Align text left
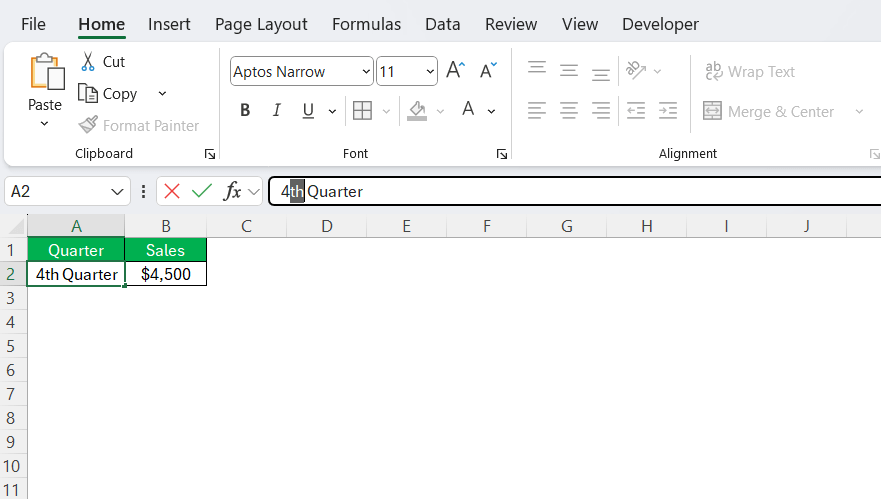Screen dimensions: 881x499 pyautogui.click(x=537, y=110)
